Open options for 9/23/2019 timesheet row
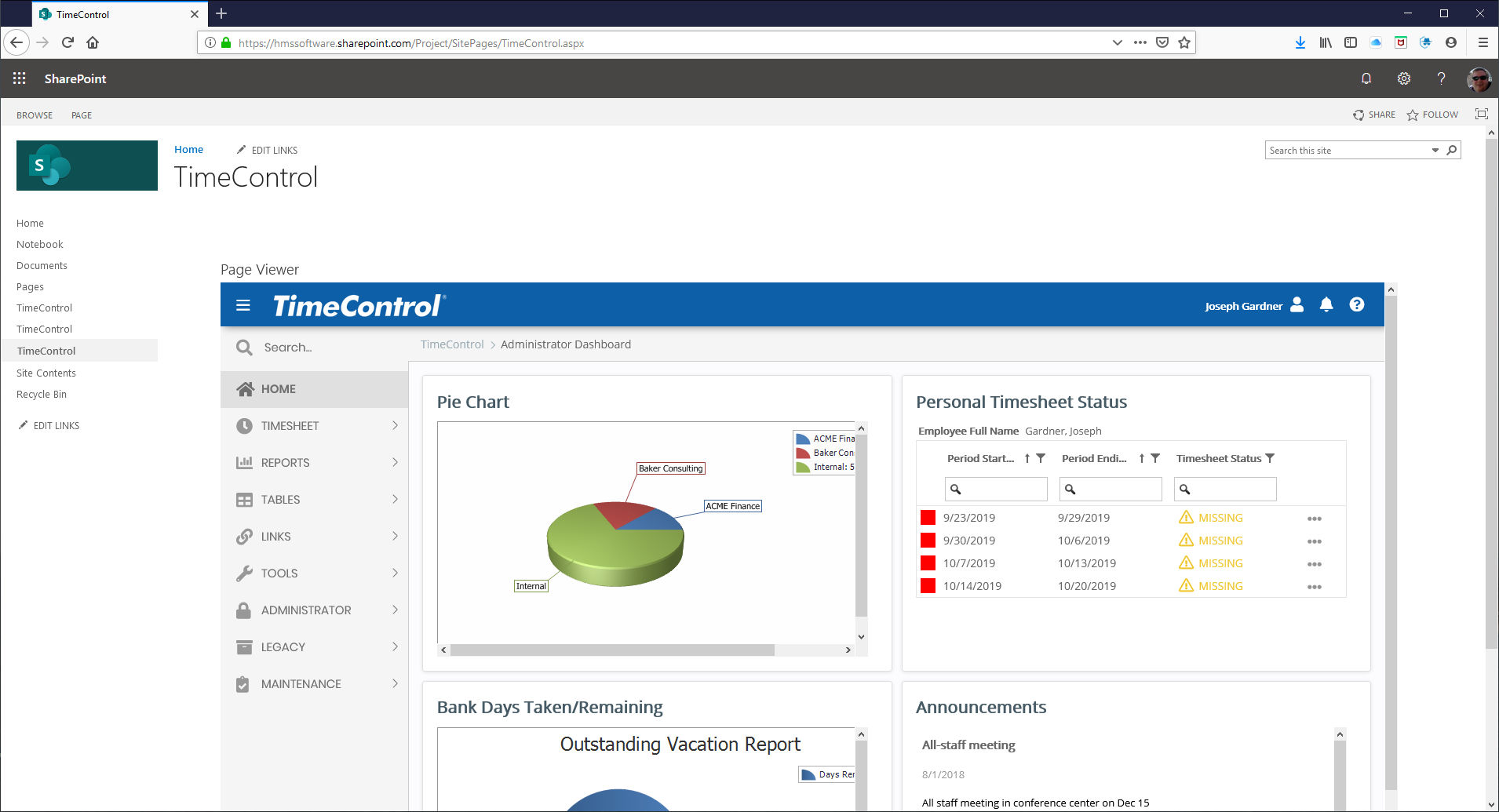 point(1315,519)
